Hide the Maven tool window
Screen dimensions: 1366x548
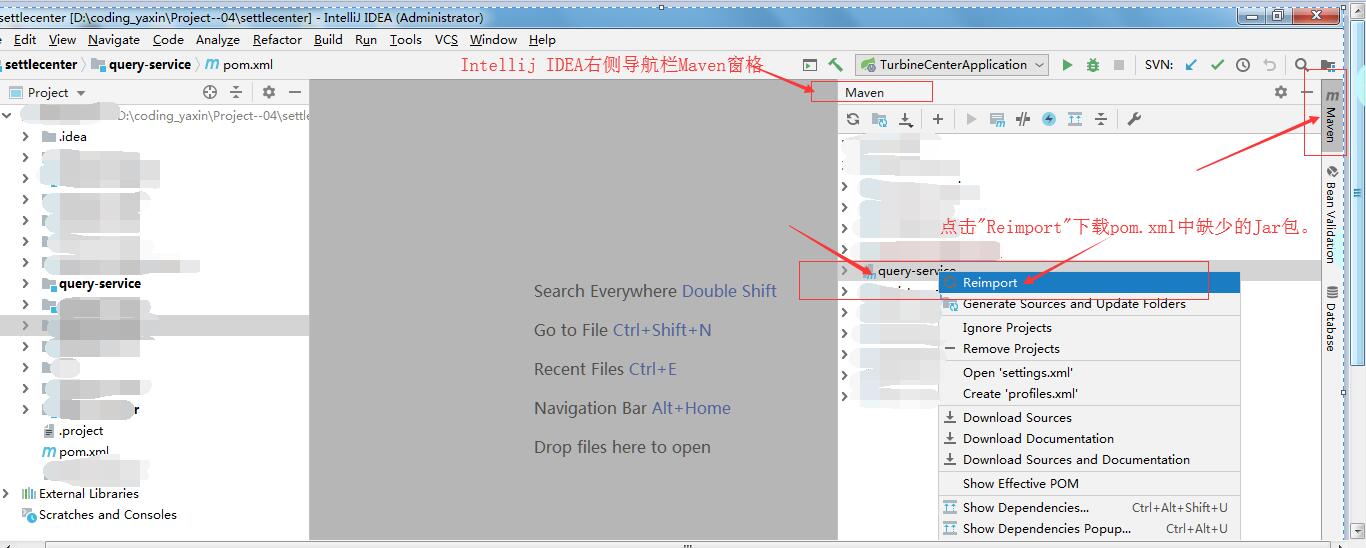click(x=1306, y=92)
